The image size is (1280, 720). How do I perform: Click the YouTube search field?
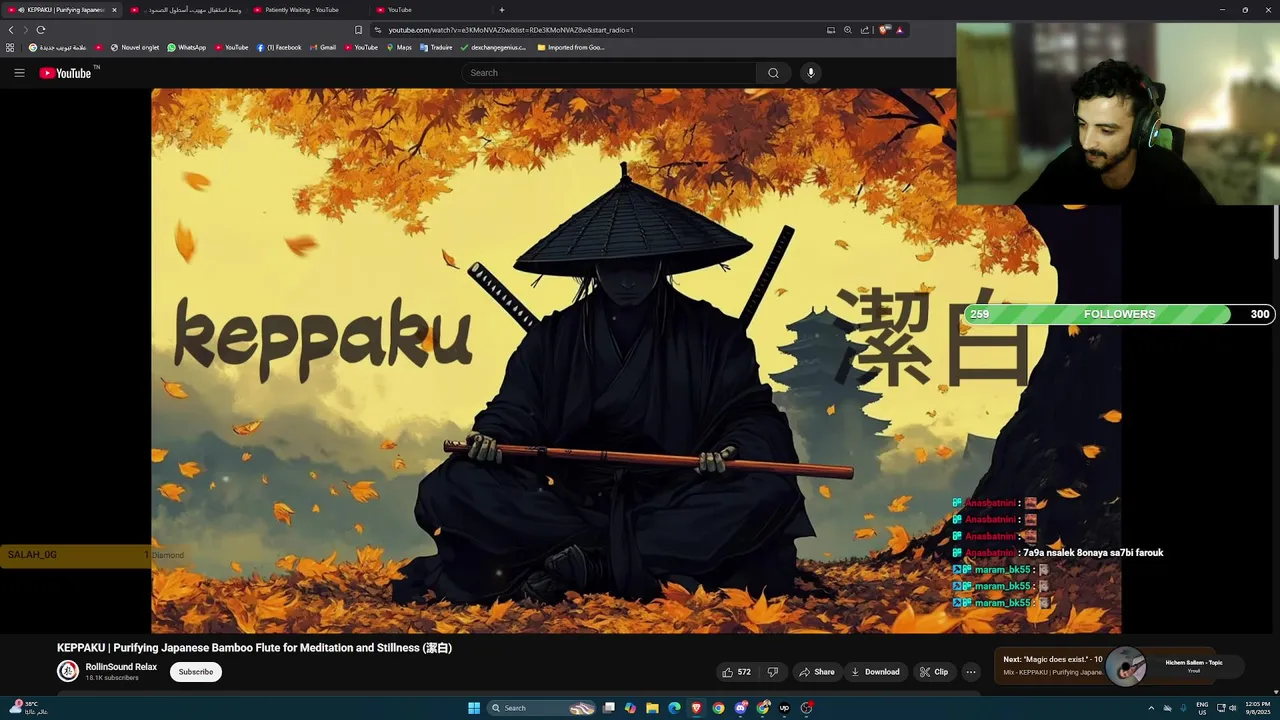click(x=610, y=73)
